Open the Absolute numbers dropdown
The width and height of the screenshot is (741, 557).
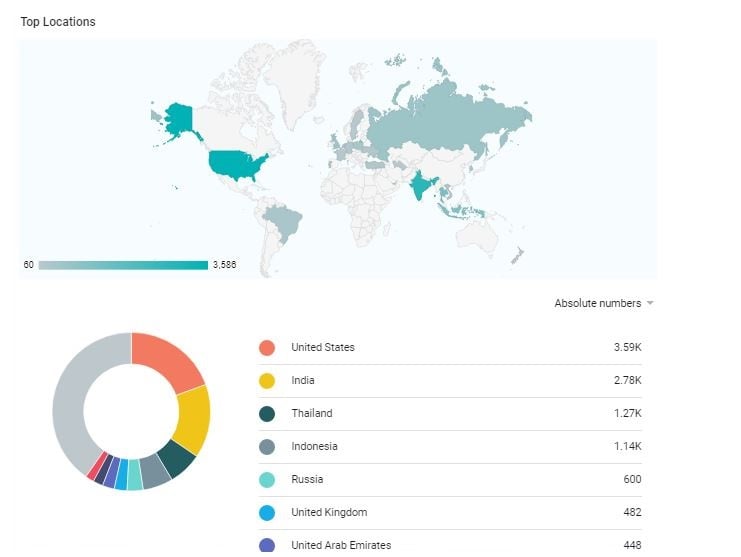[604, 303]
